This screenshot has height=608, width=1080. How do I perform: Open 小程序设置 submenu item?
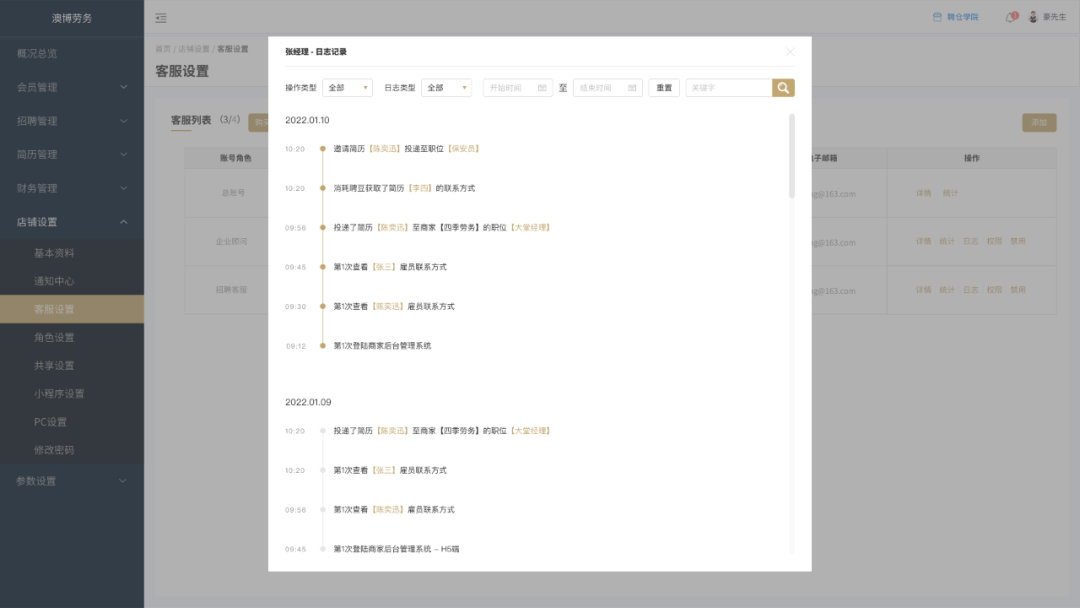72,394
